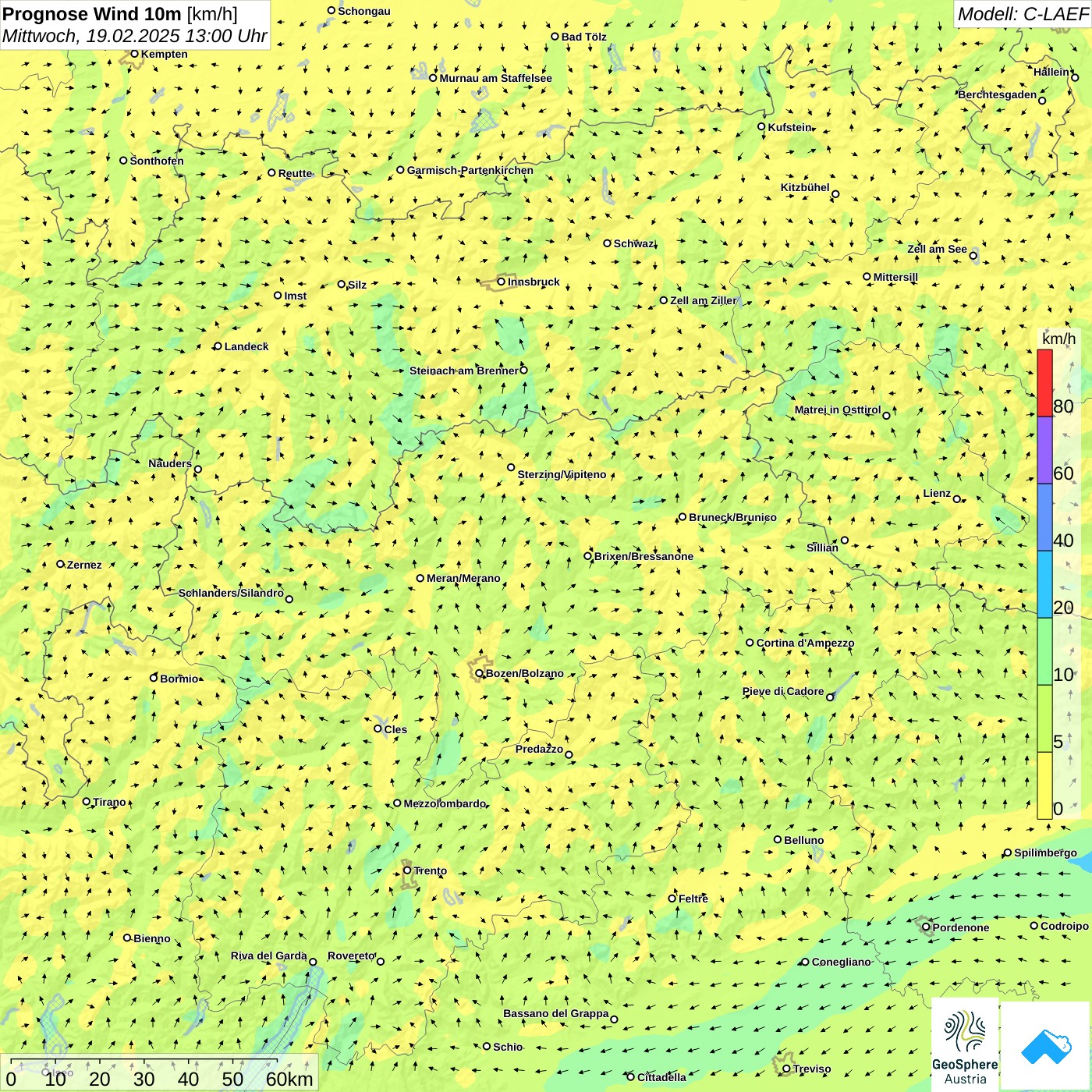Click the Sterzing/Vipiteno label
Screen dimensions: 1092x1092
(x=562, y=474)
